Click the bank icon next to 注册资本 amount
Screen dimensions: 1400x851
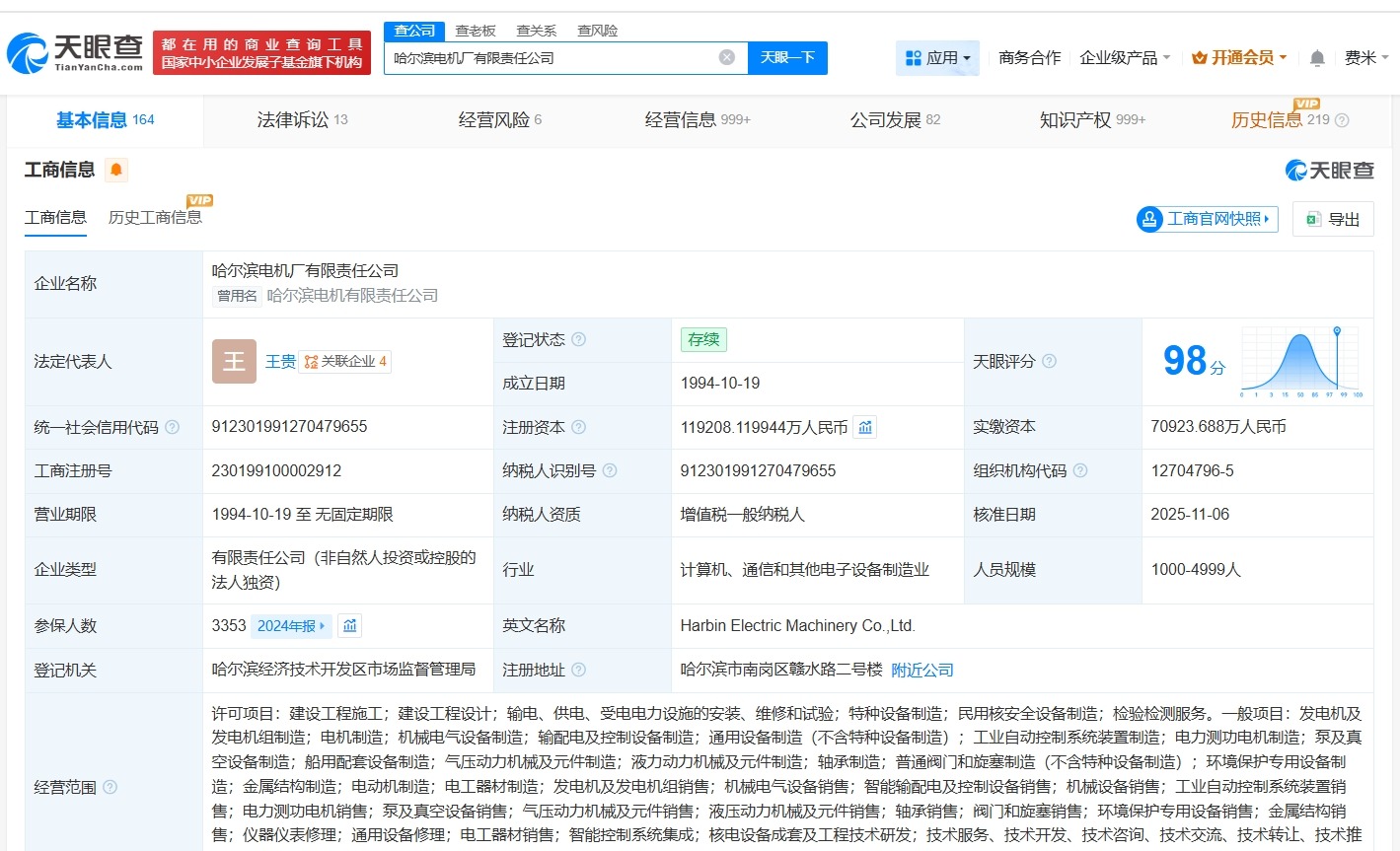[x=865, y=427]
